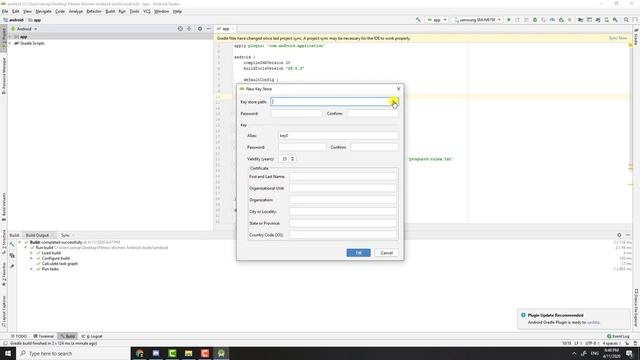Close the Build Output tab
The image size is (640, 360).
click(53, 236)
